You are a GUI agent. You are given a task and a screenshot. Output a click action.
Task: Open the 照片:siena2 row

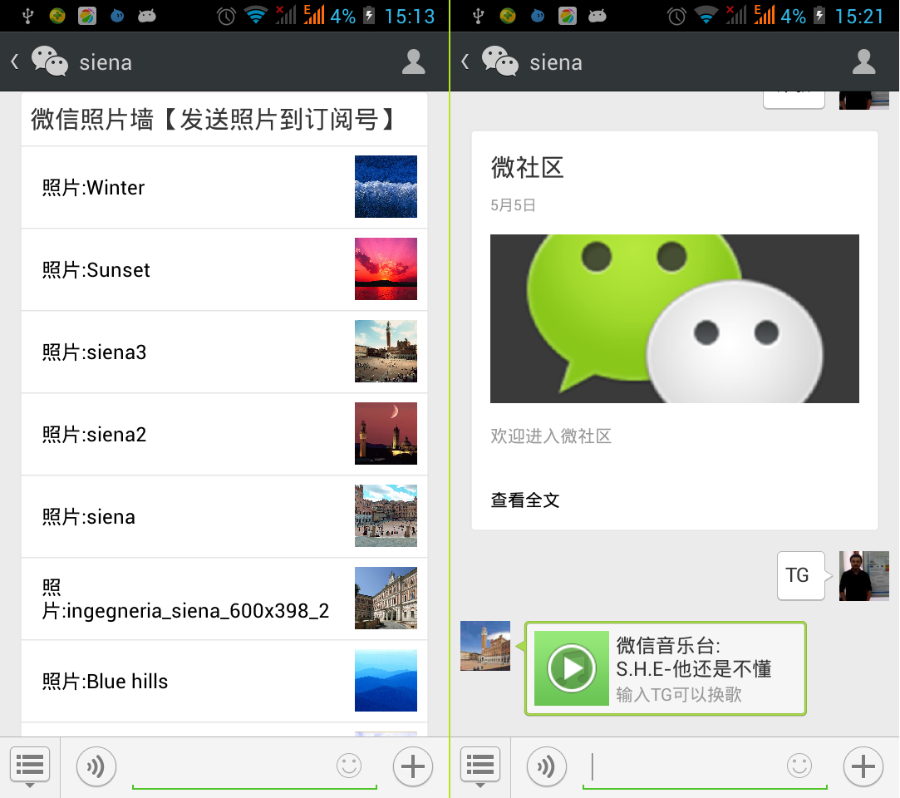pos(224,434)
